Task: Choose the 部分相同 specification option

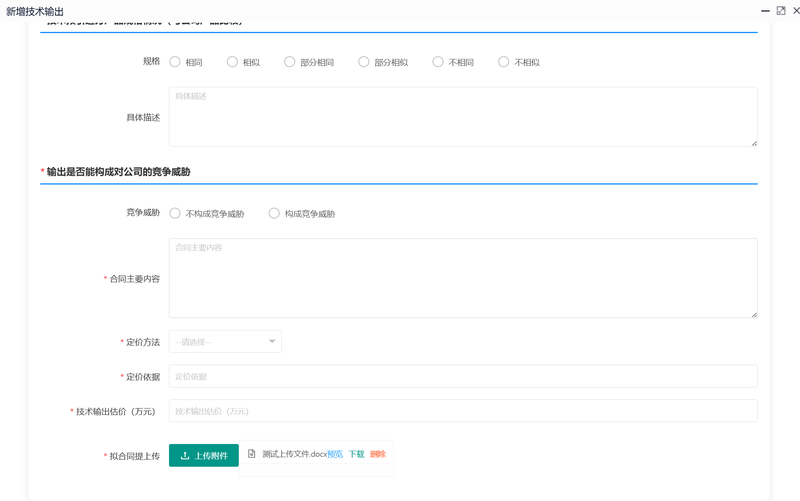Action: click(x=290, y=62)
